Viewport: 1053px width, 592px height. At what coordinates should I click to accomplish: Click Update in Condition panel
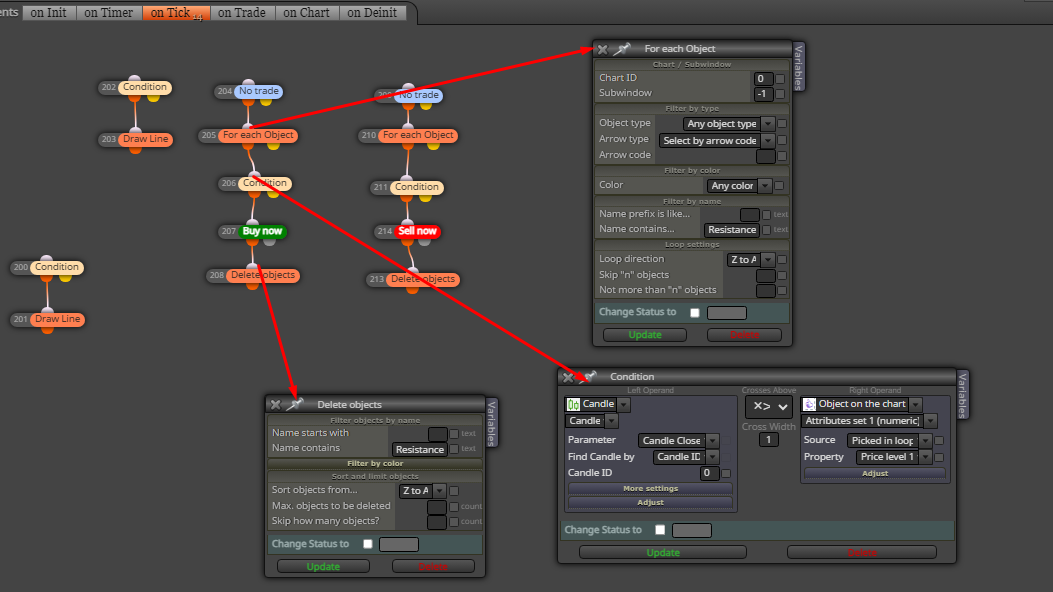point(663,552)
